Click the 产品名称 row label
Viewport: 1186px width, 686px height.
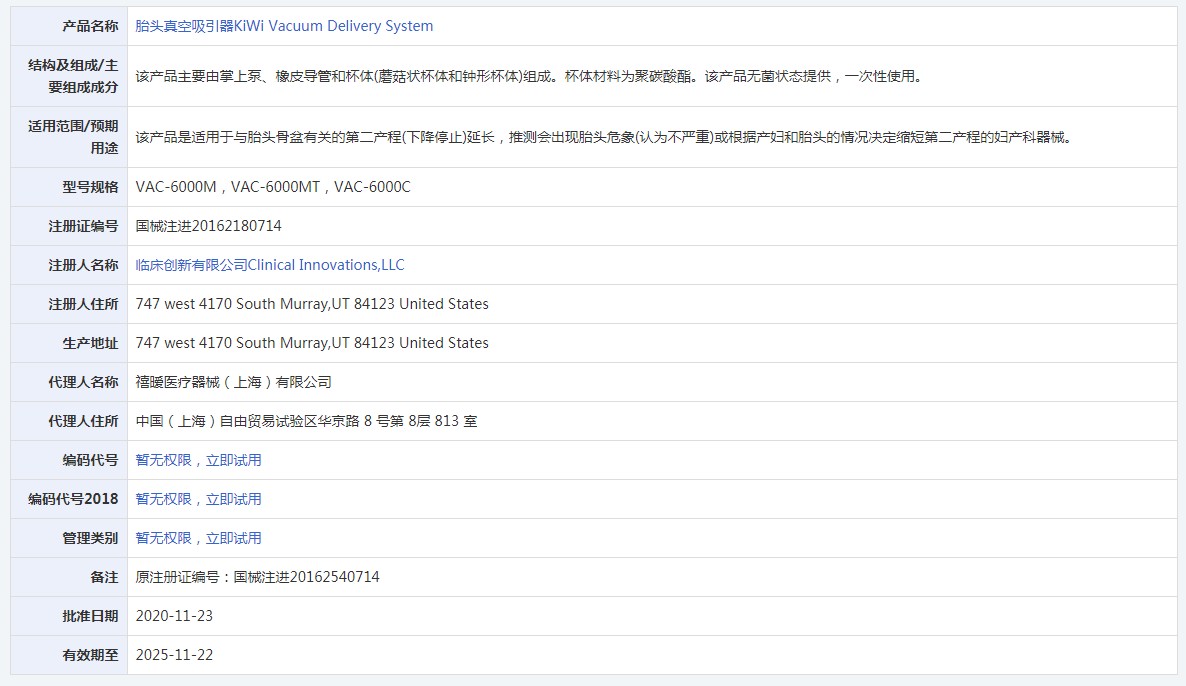click(x=90, y=26)
